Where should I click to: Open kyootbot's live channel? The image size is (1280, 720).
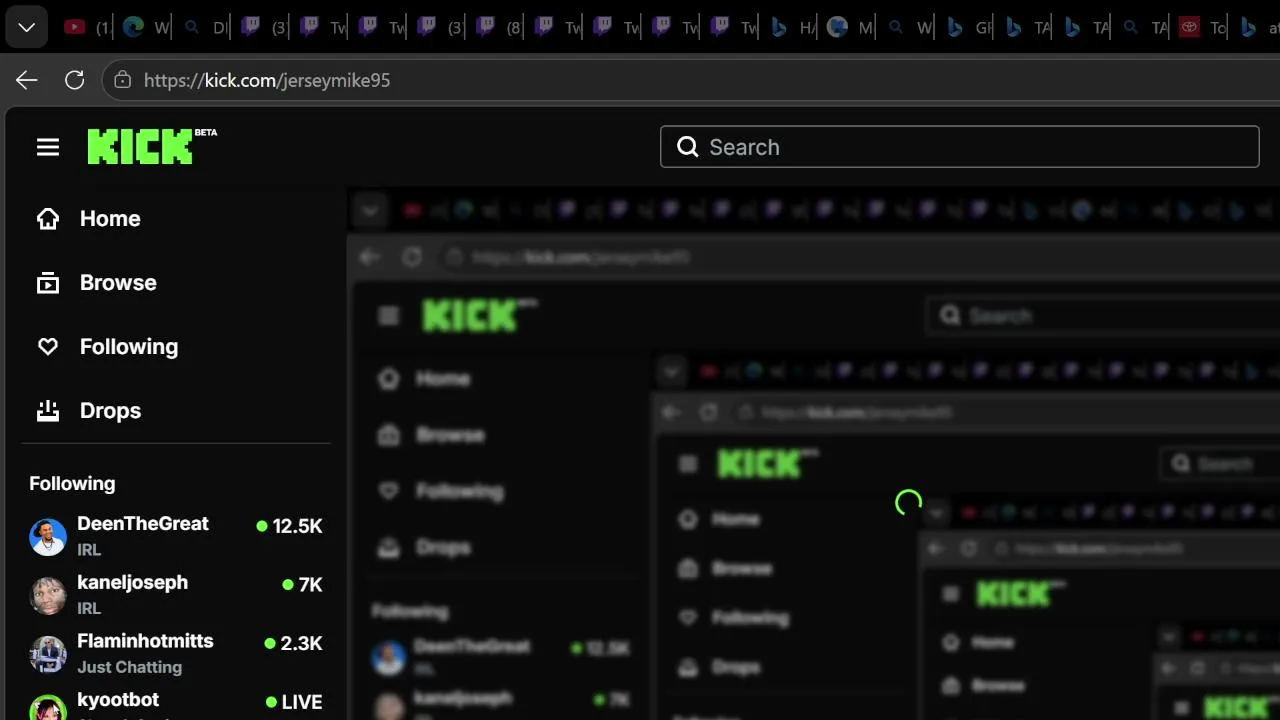[x=176, y=704]
